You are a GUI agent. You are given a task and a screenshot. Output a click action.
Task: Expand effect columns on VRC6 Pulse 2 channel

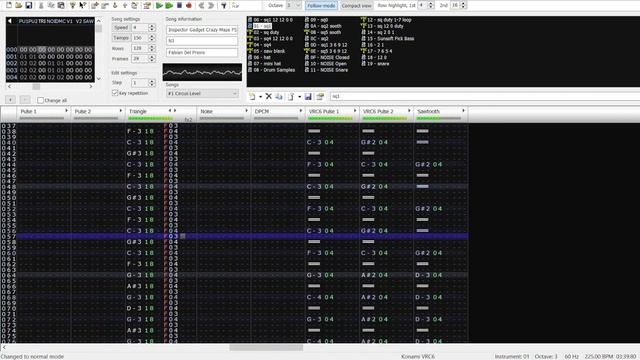pyautogui.click(x=409, y=111)
